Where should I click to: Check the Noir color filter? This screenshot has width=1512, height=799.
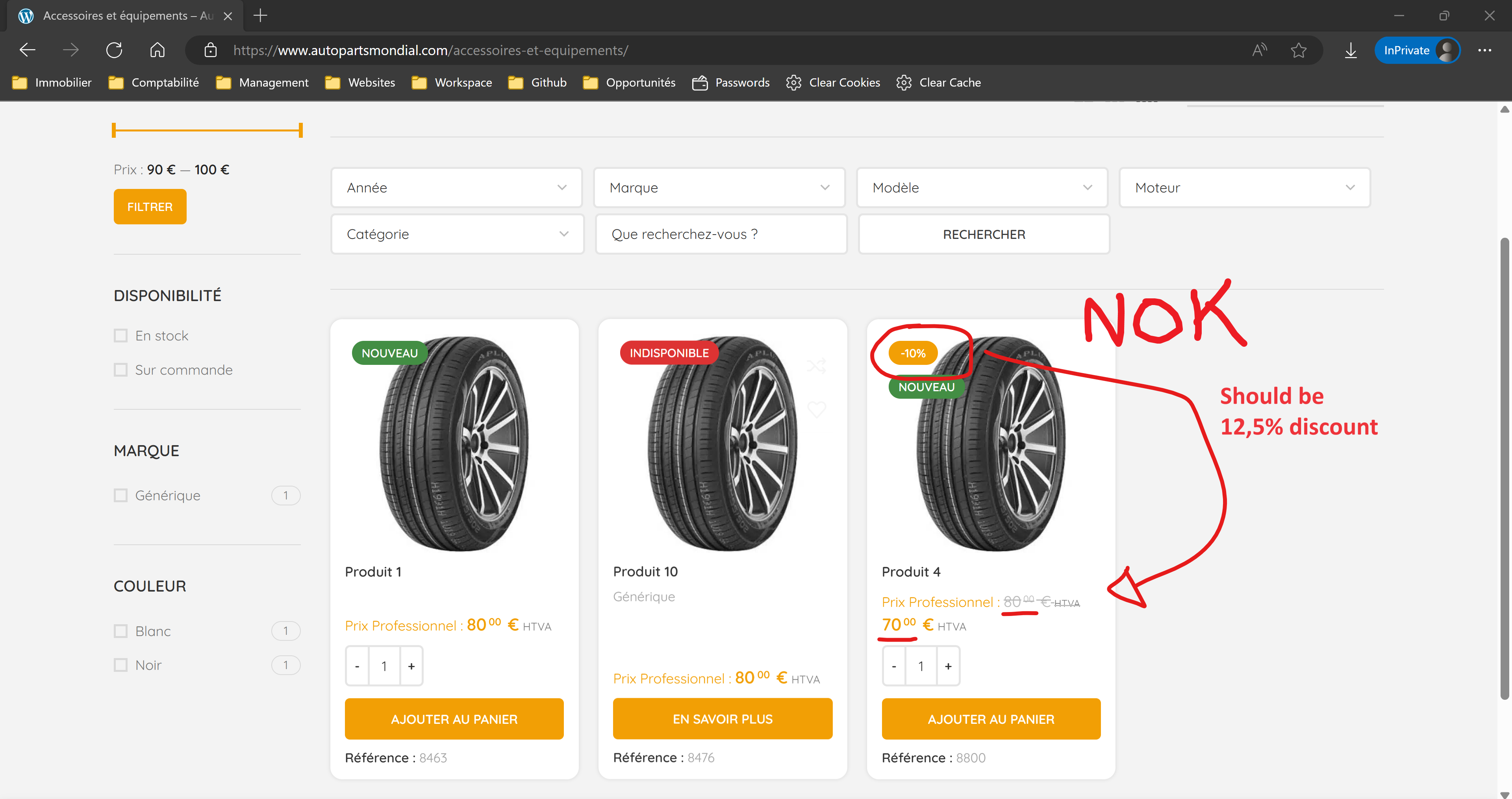(120, 665)
